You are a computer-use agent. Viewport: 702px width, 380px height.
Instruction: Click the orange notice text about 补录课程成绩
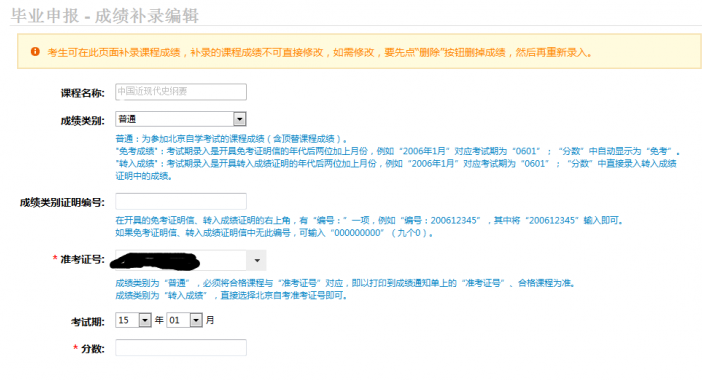coord(320,53)
